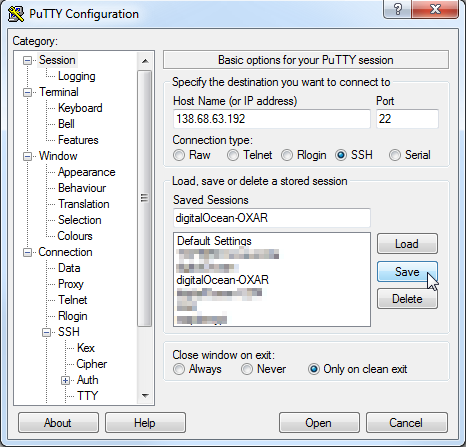
Task: Open the Cipher settings category
Action: tap(91, 364)
